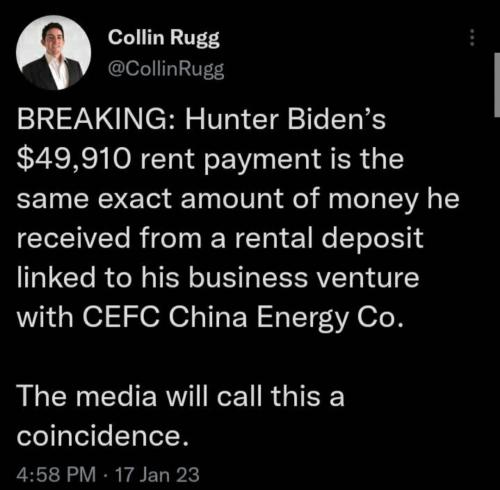500x490 pixels.
Task: Open Collin Rugg's profile picture
Action: click(54, 52)
